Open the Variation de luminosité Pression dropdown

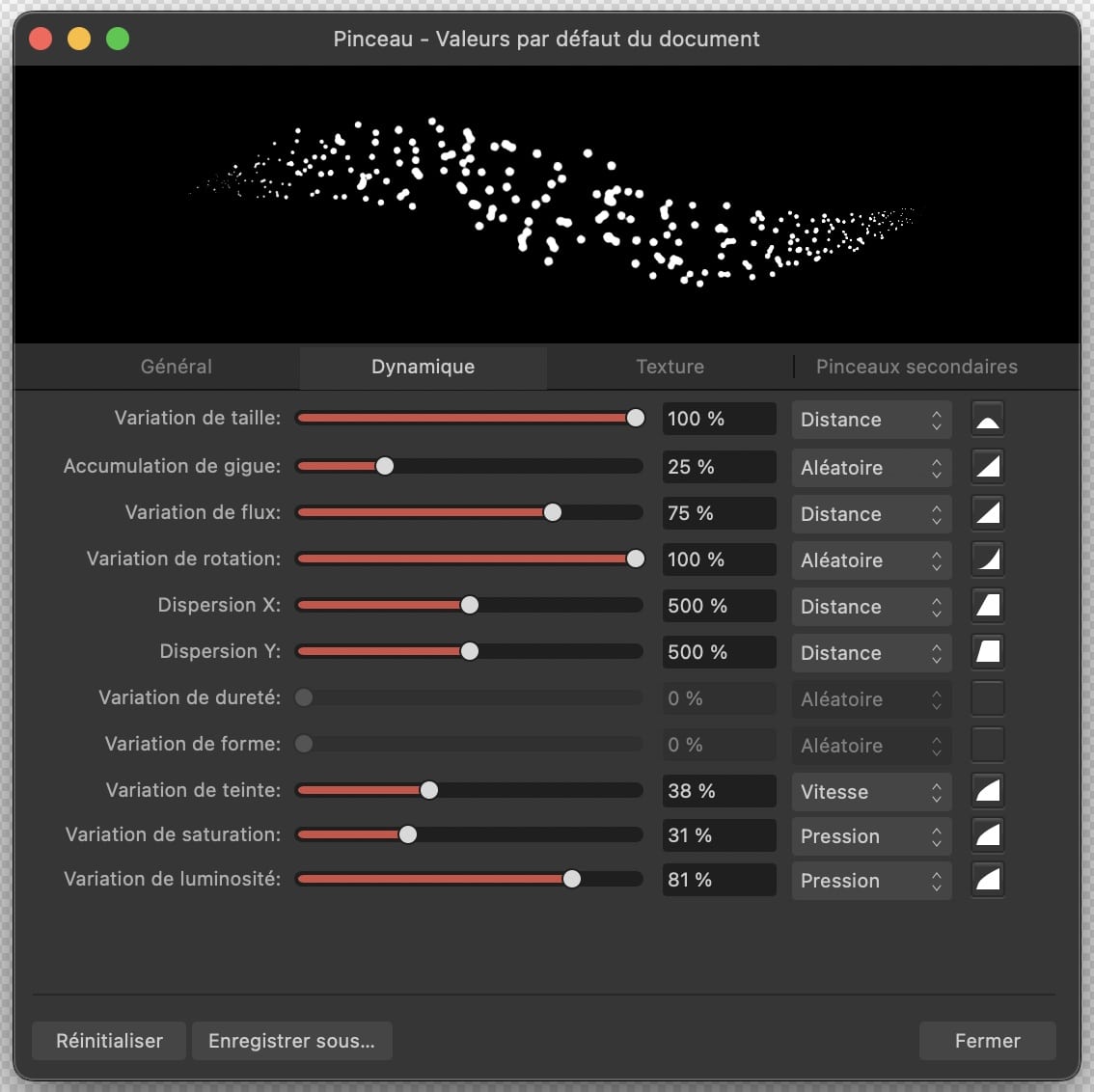(870, 880)
